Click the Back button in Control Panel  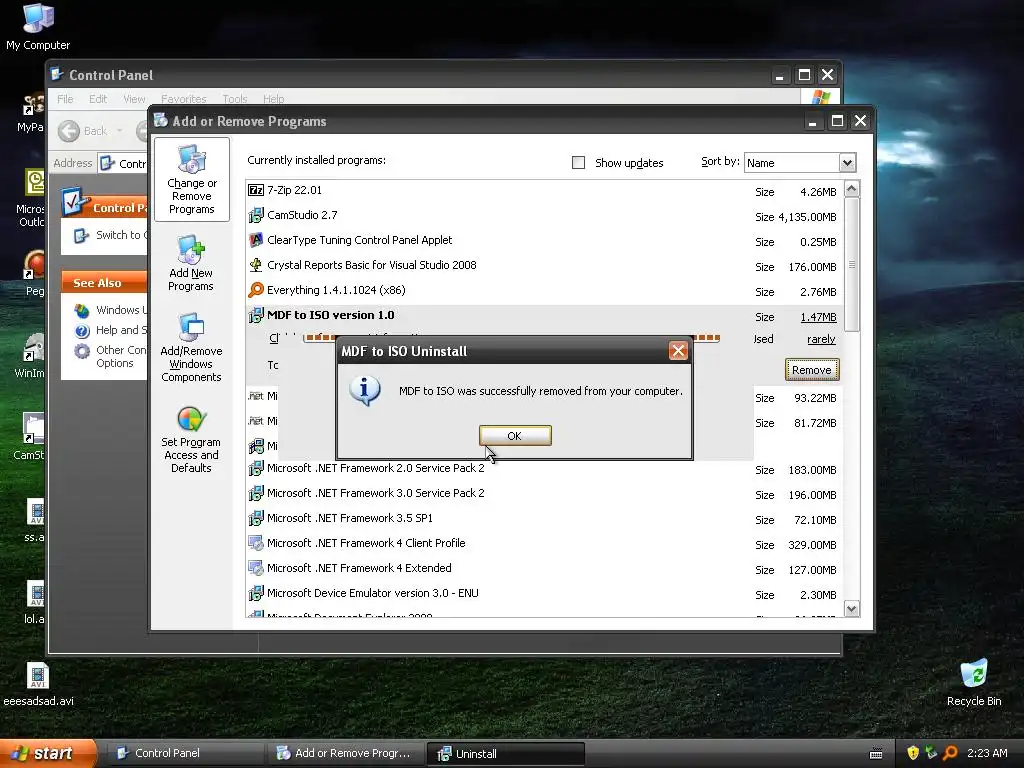tap(82, 131)
